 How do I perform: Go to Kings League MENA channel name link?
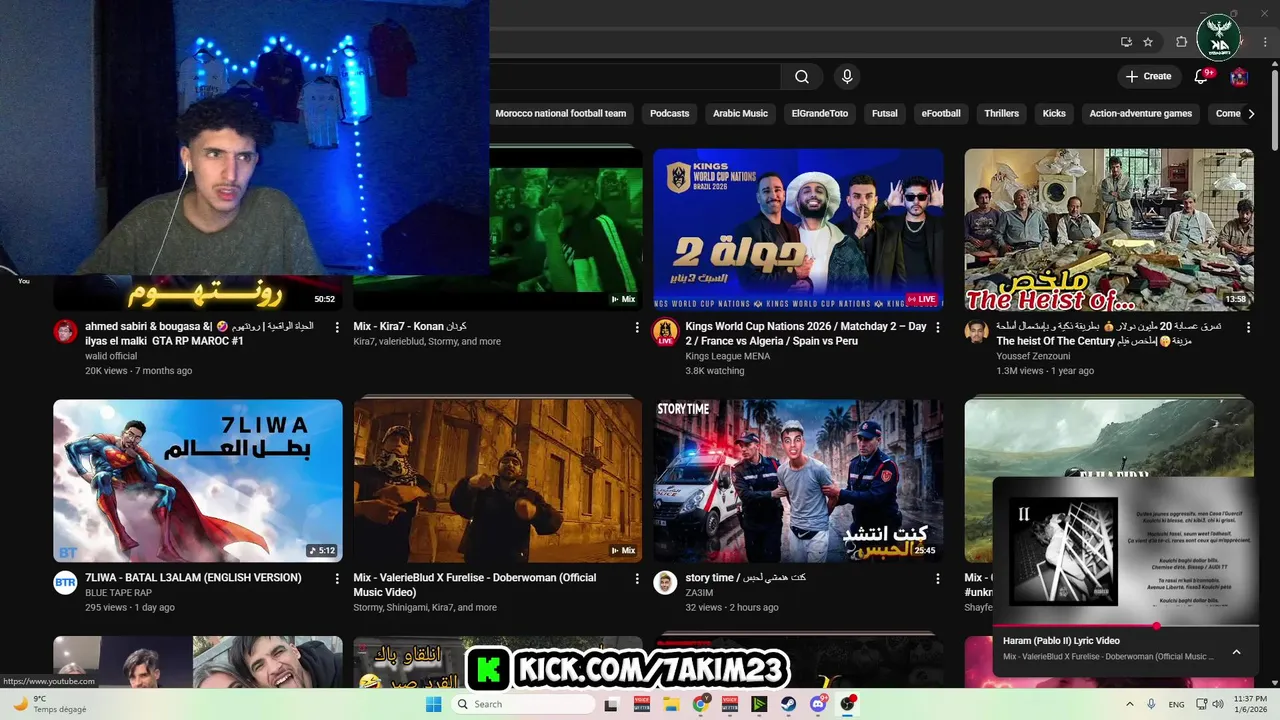point(727,356)
